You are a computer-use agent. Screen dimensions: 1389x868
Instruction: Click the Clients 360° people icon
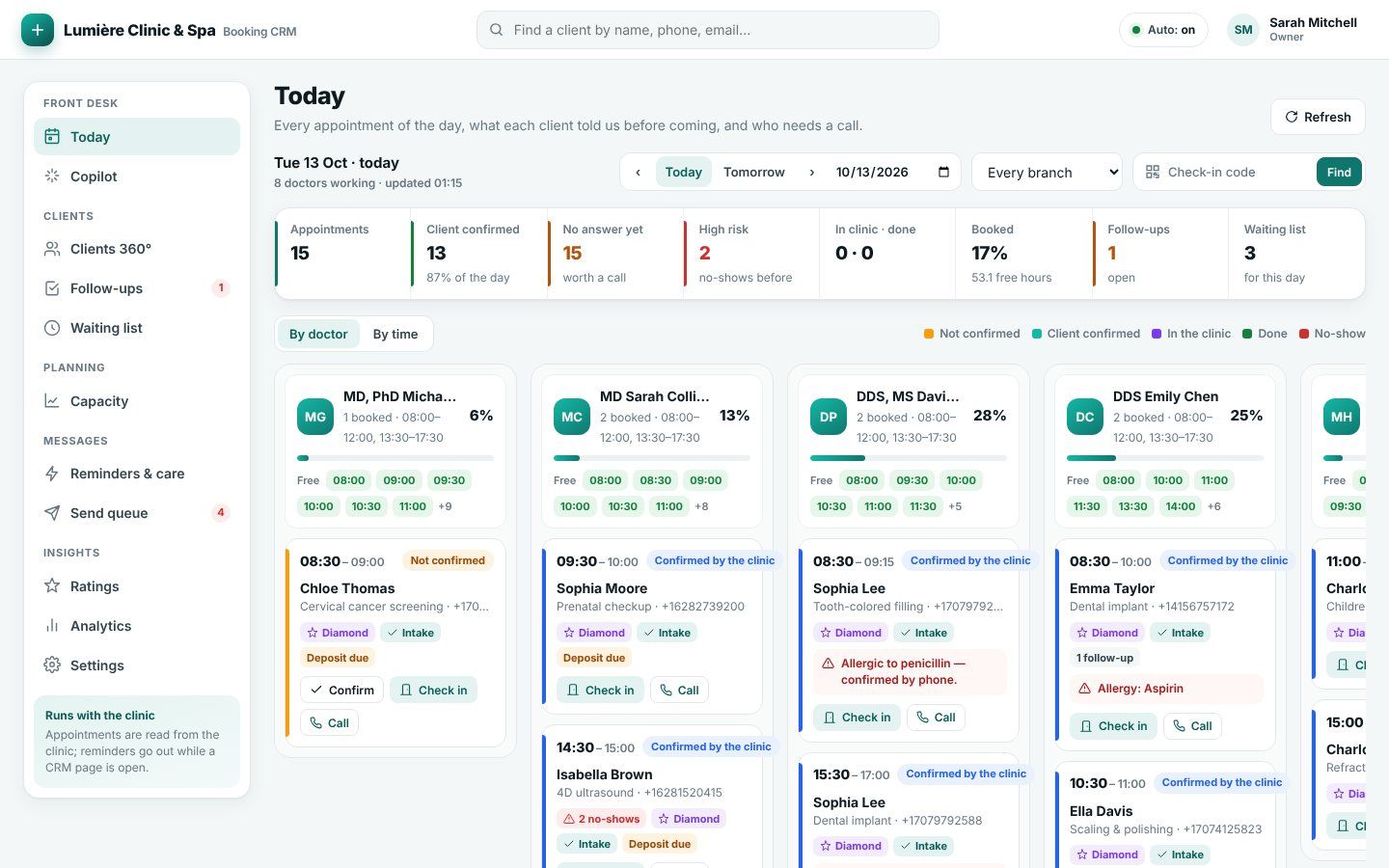click(x=52, y=249)
